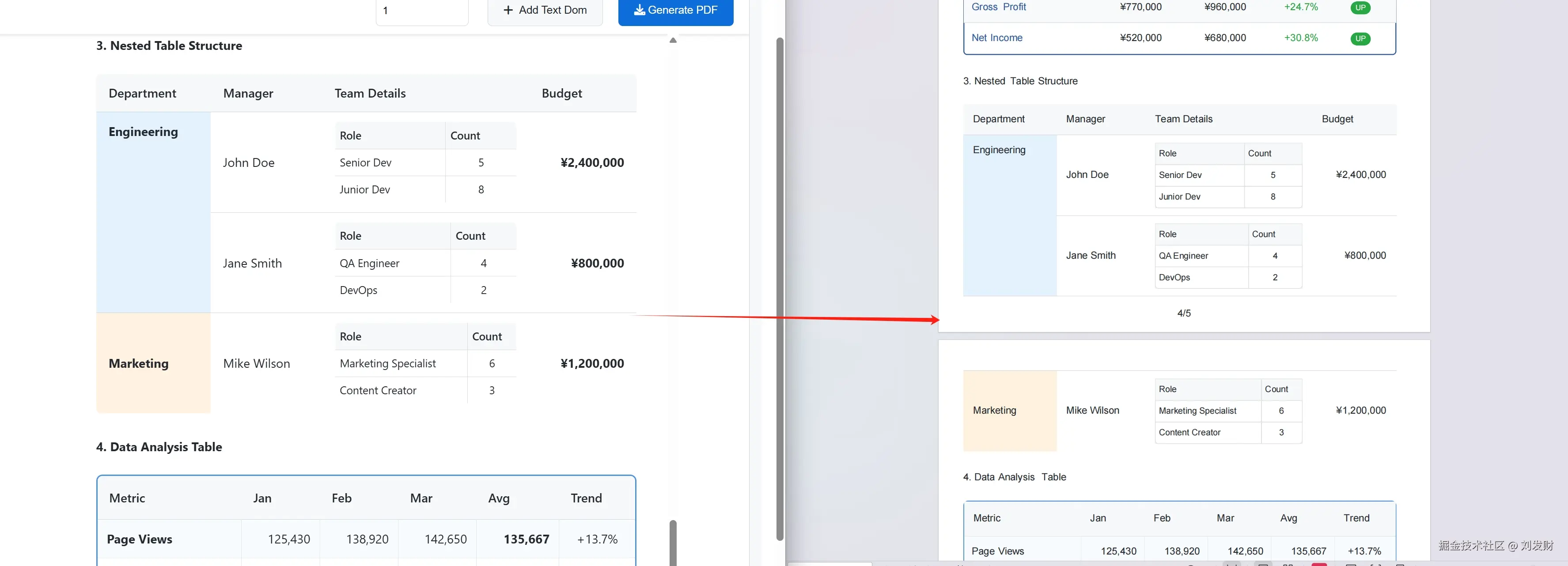
Task: Click the plus icon on Add Text Dom
Action: click(x=508, y=10)
